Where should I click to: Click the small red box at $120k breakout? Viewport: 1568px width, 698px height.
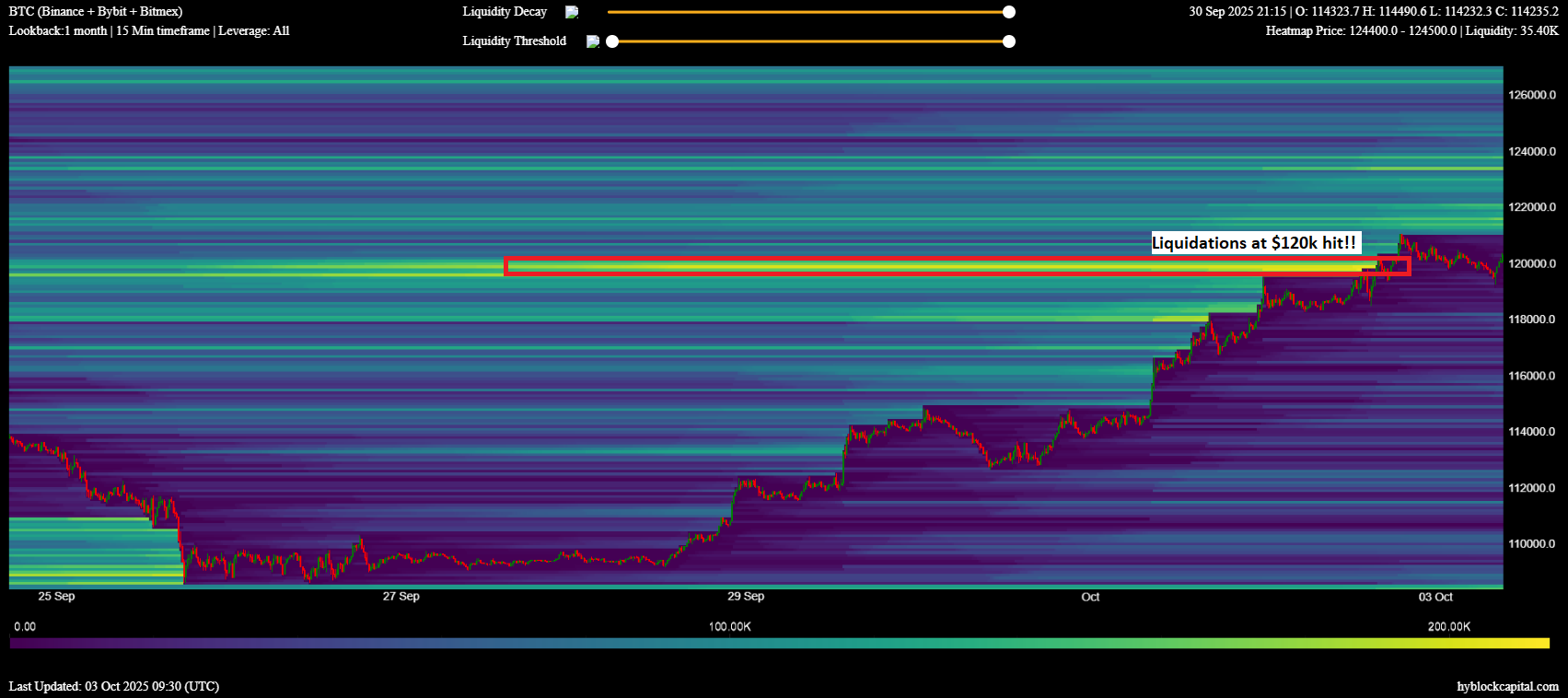1394,265
